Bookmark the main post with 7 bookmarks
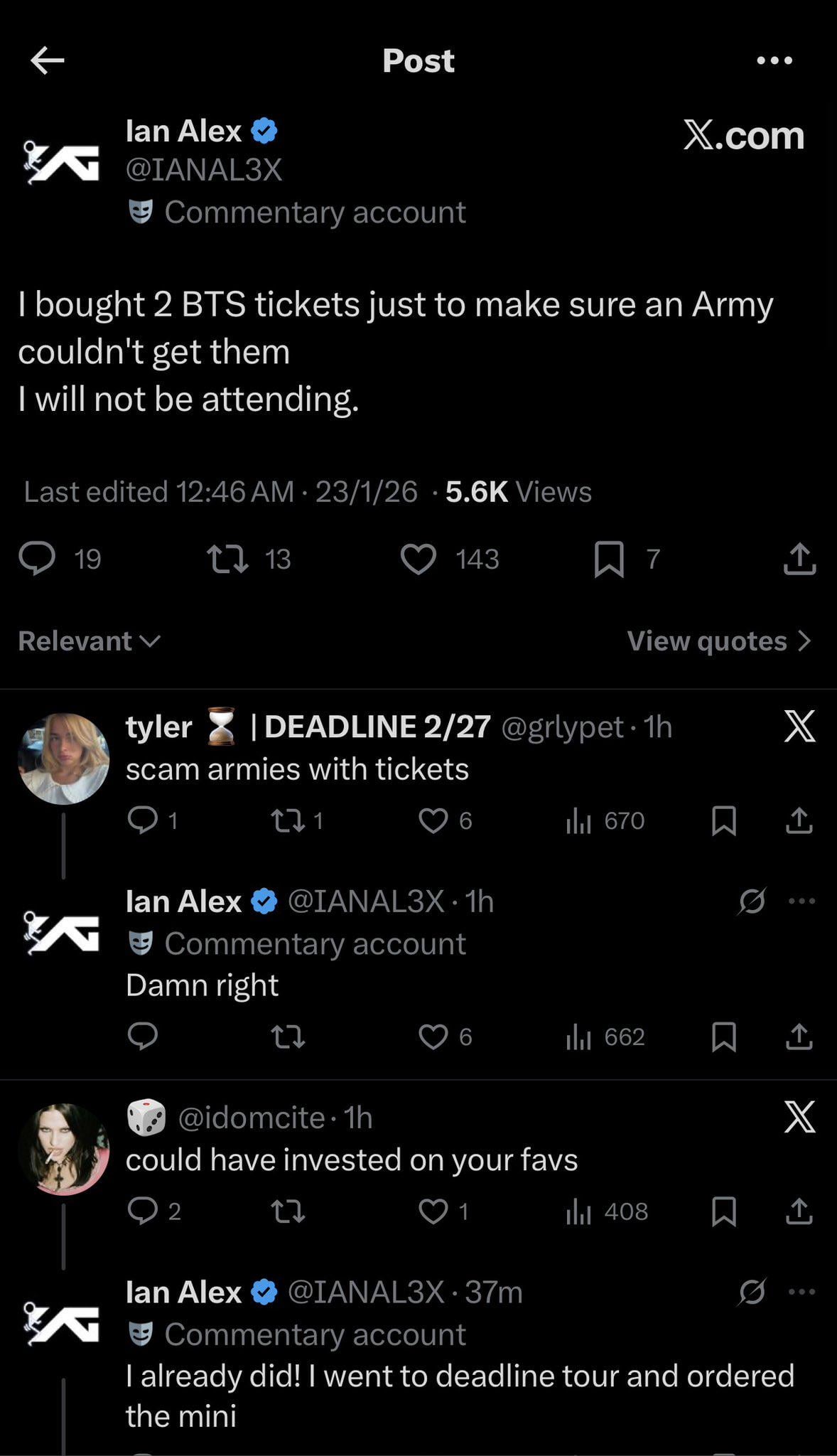The height and width of the screenshot is (1456, 837). point(609,559)
